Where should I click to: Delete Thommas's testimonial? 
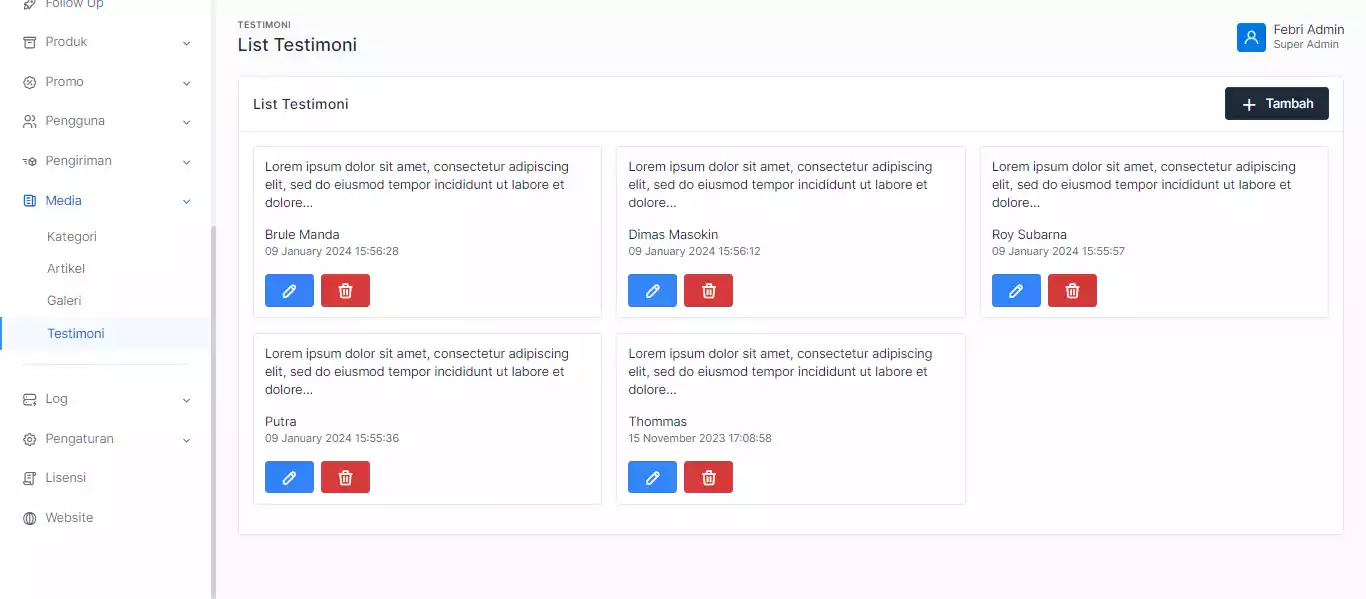tap(708, 478)
